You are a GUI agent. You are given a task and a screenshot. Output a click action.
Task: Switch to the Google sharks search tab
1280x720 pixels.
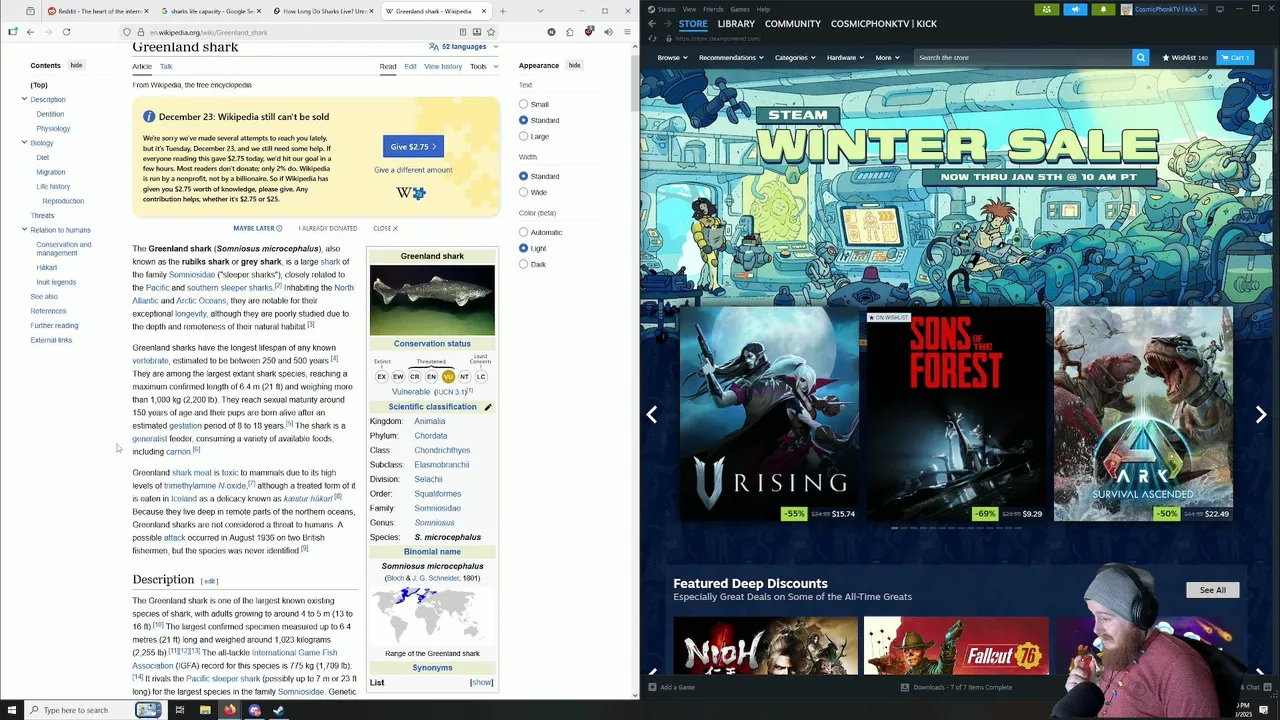[212, 11]
